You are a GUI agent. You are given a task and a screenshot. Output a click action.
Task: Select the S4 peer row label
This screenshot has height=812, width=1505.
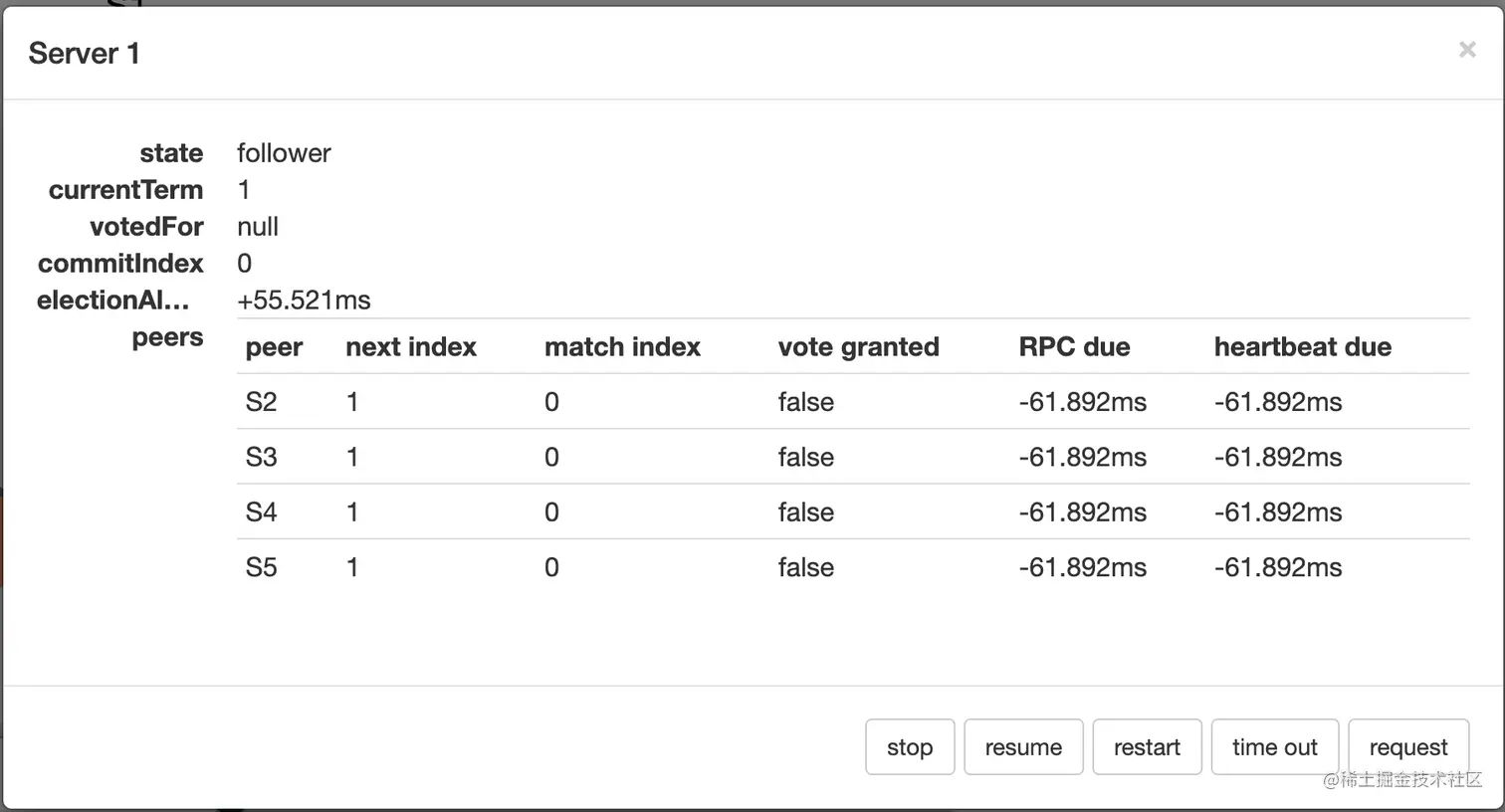click(x=261, y=512)
